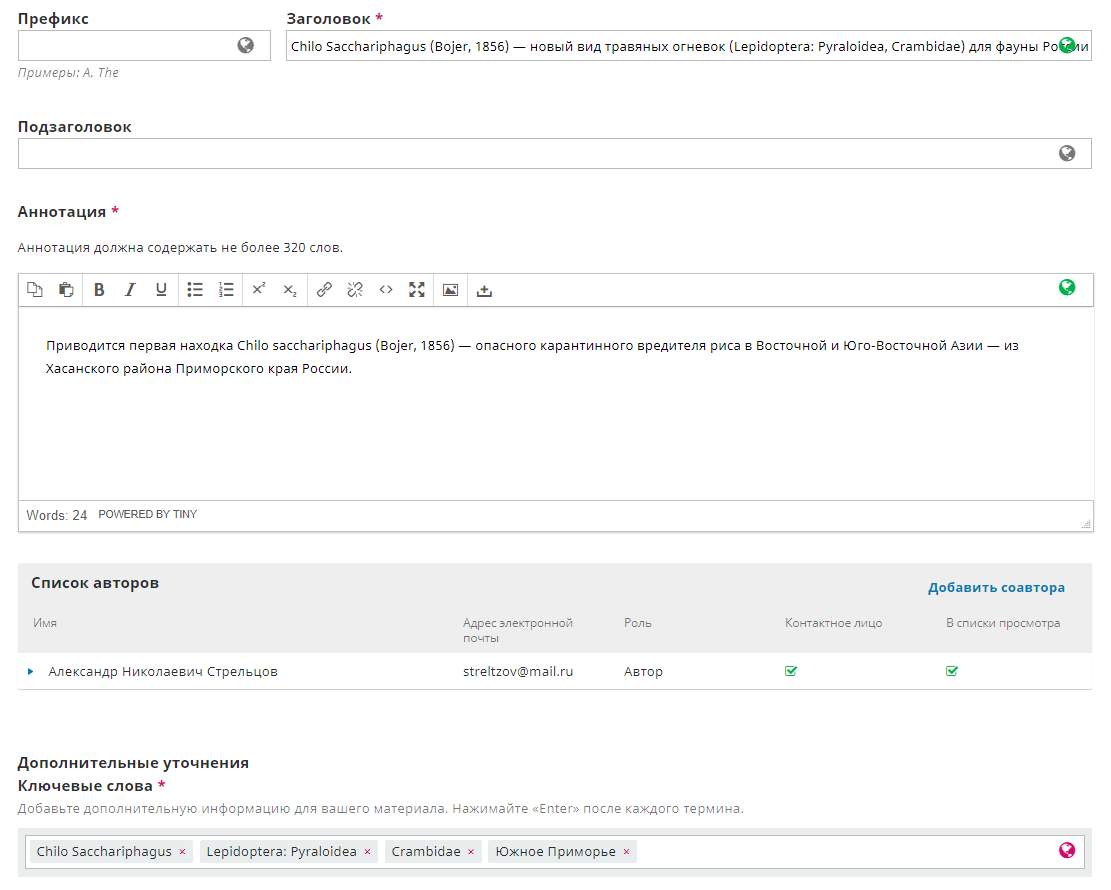Remove the Южное Приморье keyword tag
1111x890 pixels.
click(x=626, y=852)
